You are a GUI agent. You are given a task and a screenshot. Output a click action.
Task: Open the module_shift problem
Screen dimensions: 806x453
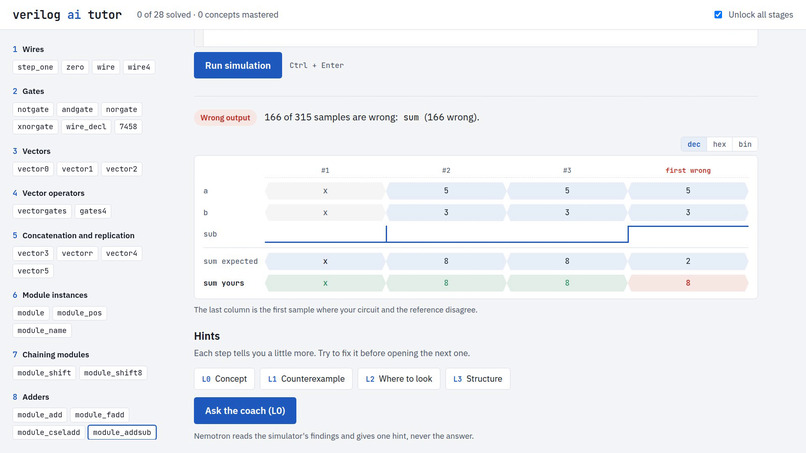click(x=44, y=373)
